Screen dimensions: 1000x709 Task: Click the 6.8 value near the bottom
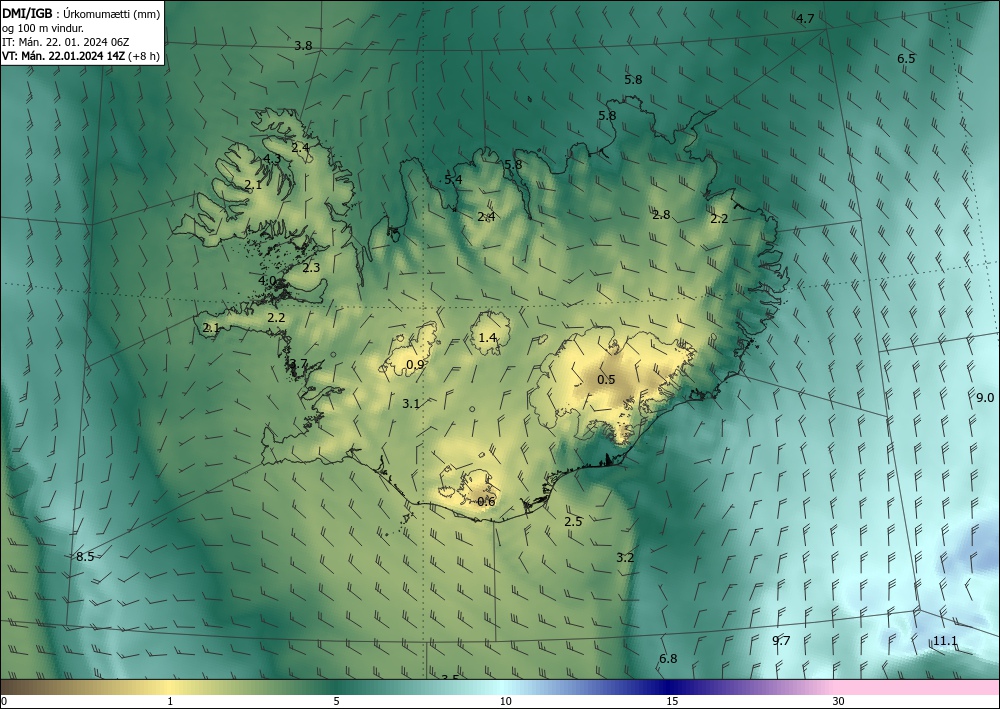click(x=668, y=659)
